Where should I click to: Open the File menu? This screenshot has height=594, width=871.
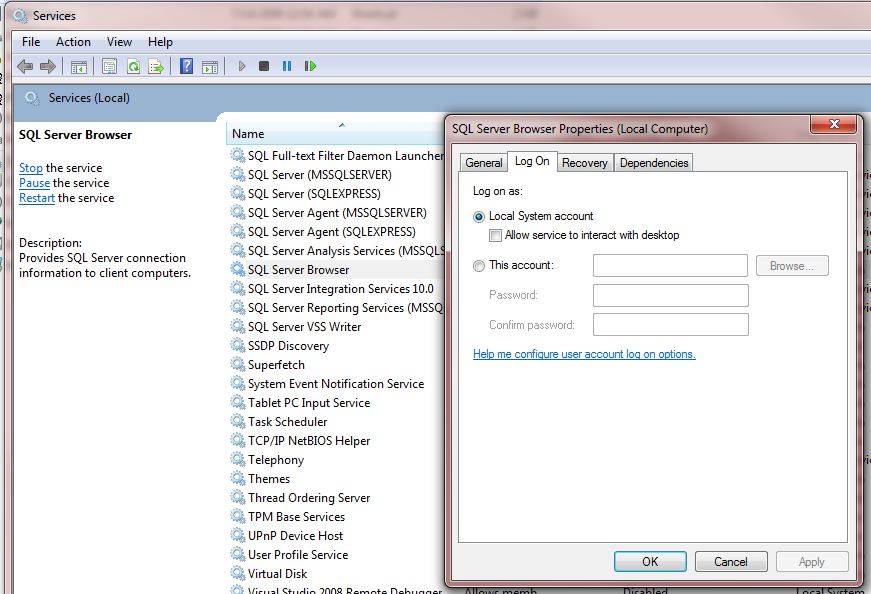pos(31,42)
